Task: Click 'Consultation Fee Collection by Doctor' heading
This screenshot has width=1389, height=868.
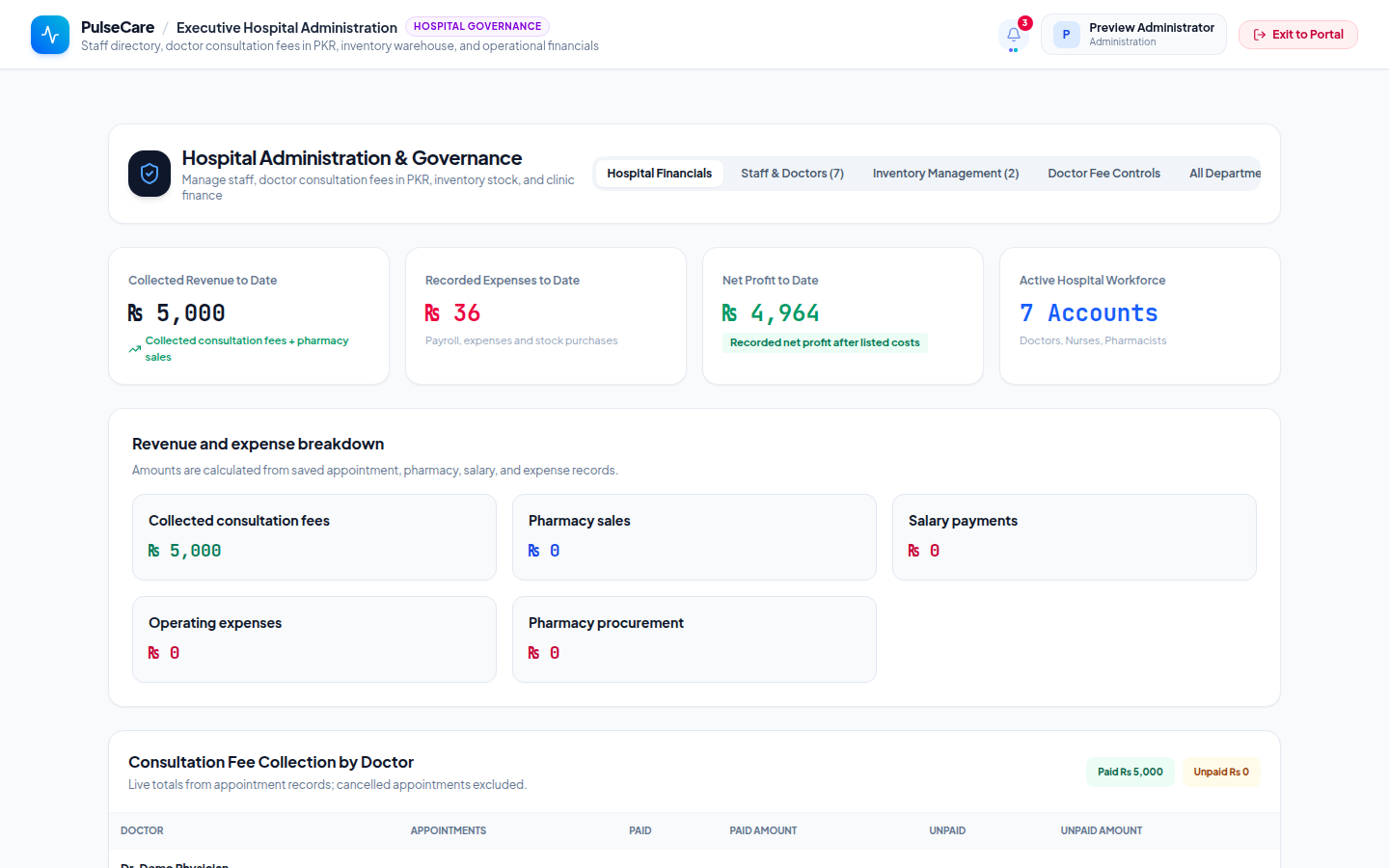Action: [x=271, y=763]
